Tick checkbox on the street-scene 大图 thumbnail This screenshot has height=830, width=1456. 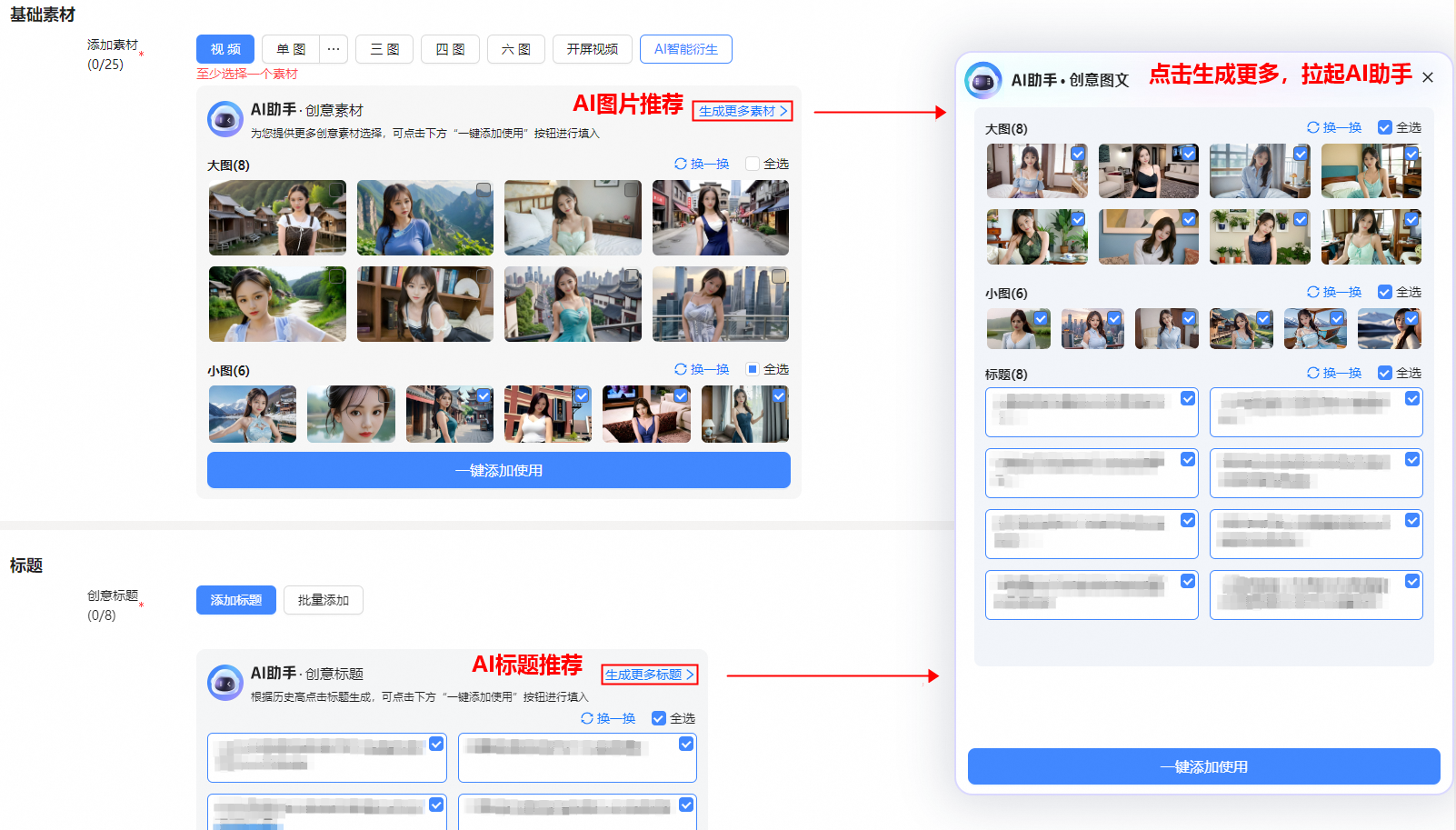779,190
